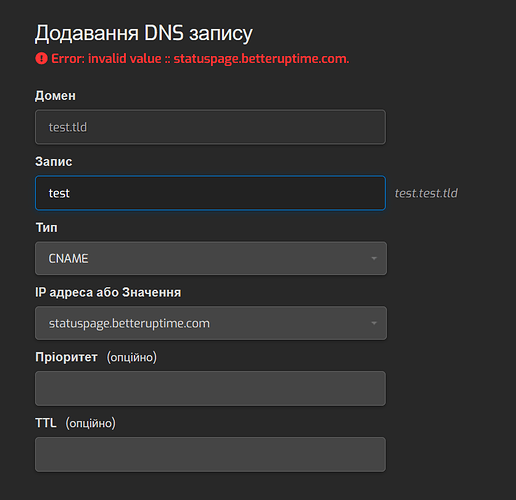Expand the arrow of the CNAME type selector

tap(374, 258)
